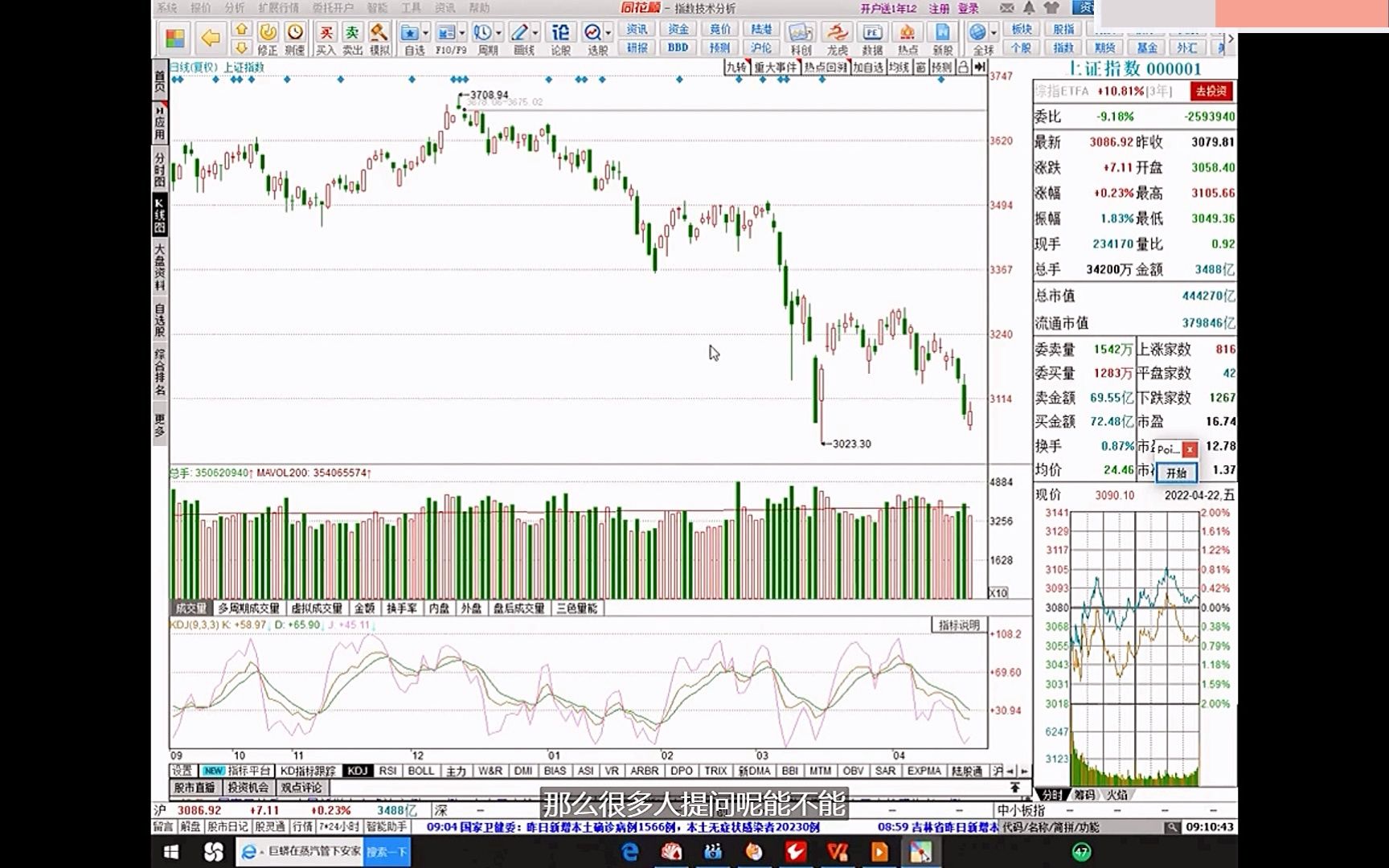Open the mail envelope icon in title bar
1389x868 pixels.
click(x=1007, y=8)
